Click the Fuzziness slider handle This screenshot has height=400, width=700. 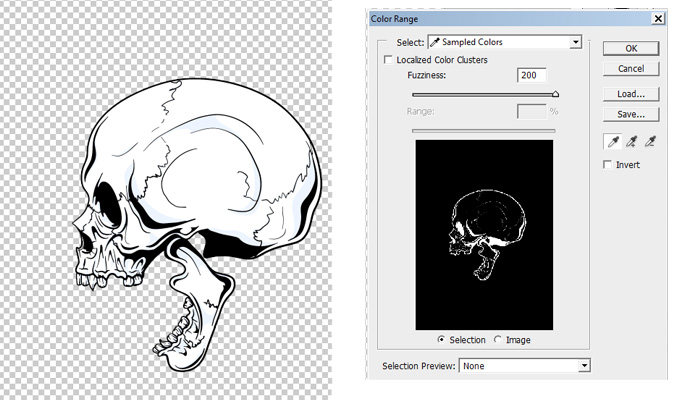555,94
